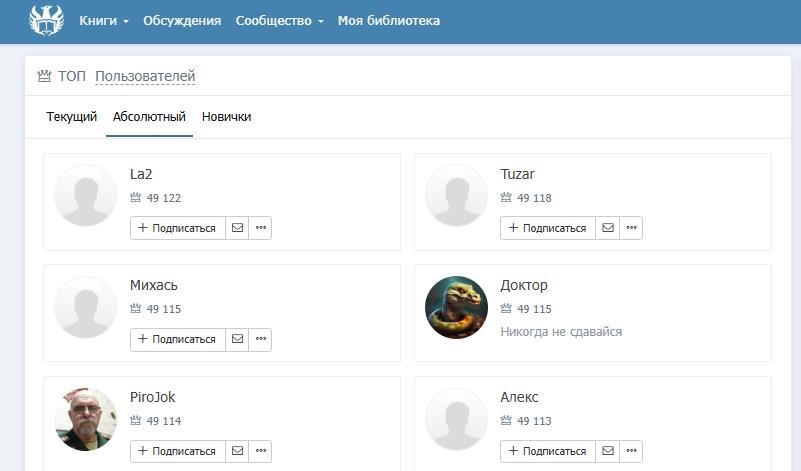Send a message to PiroJok
The image size is (801, 471).
tap(237, 451)
